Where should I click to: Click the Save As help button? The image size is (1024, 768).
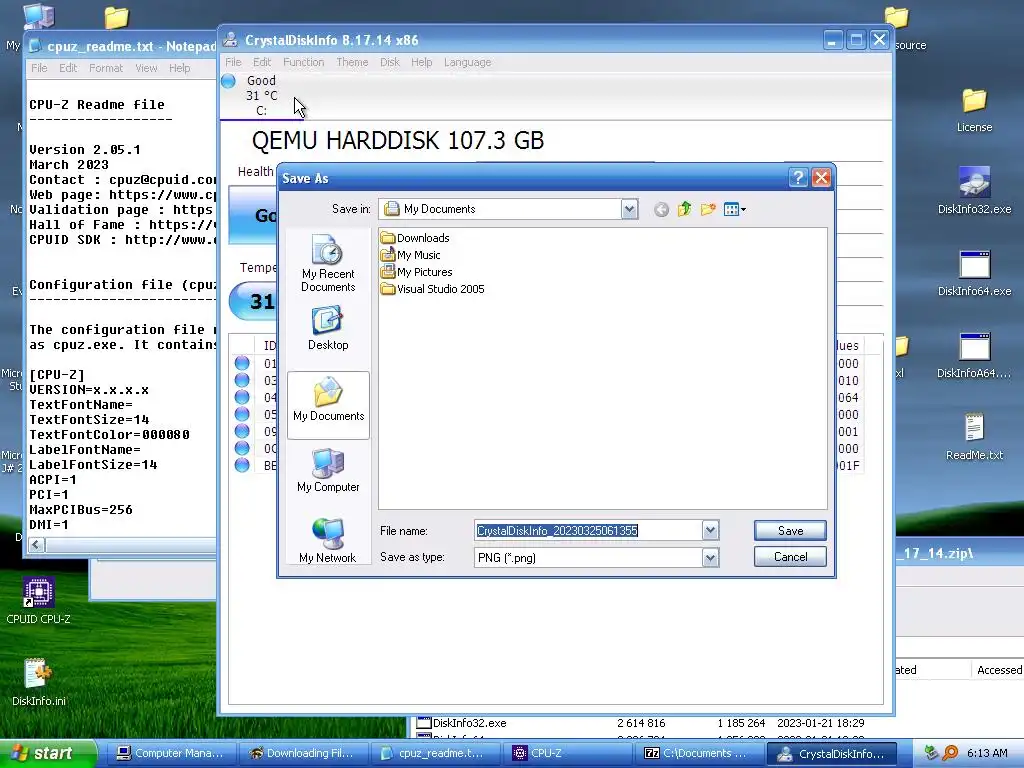pos(797,178)
